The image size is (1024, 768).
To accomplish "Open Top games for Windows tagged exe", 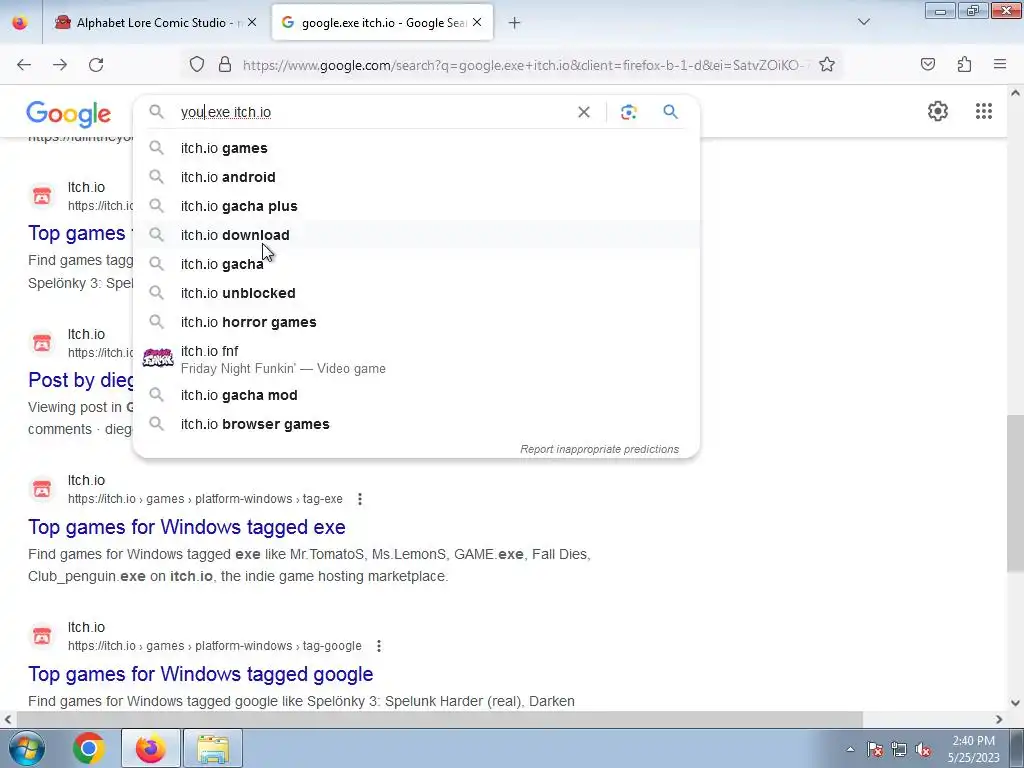I will 187,527.
